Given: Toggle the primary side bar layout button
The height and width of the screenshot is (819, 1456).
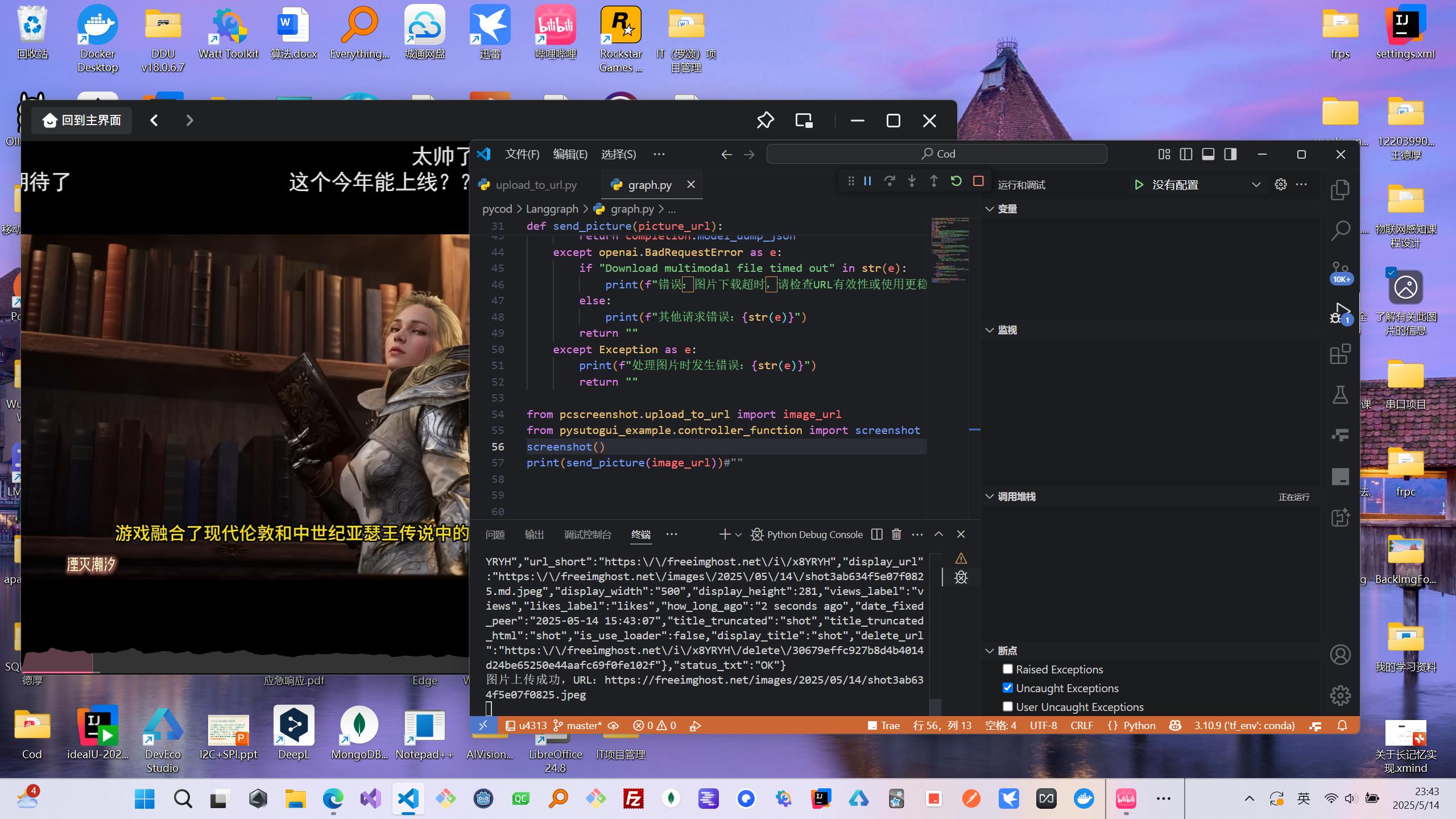Looking at the screenshot, I should click(1186, 154).
